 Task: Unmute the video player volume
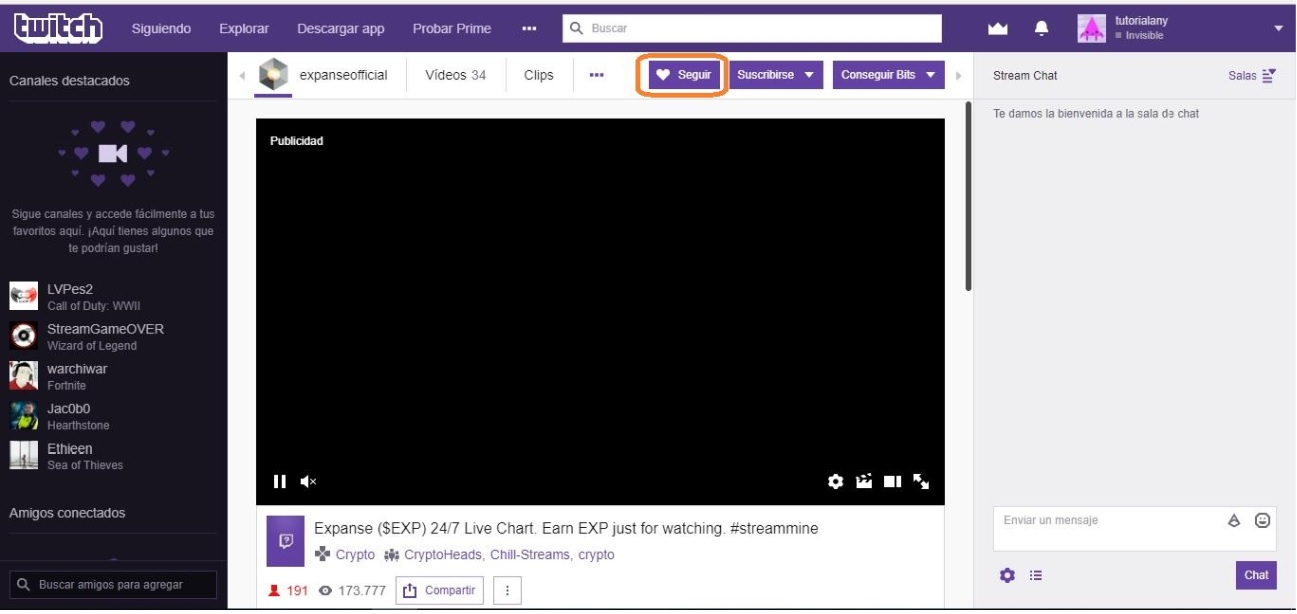(x=308, y=482)
